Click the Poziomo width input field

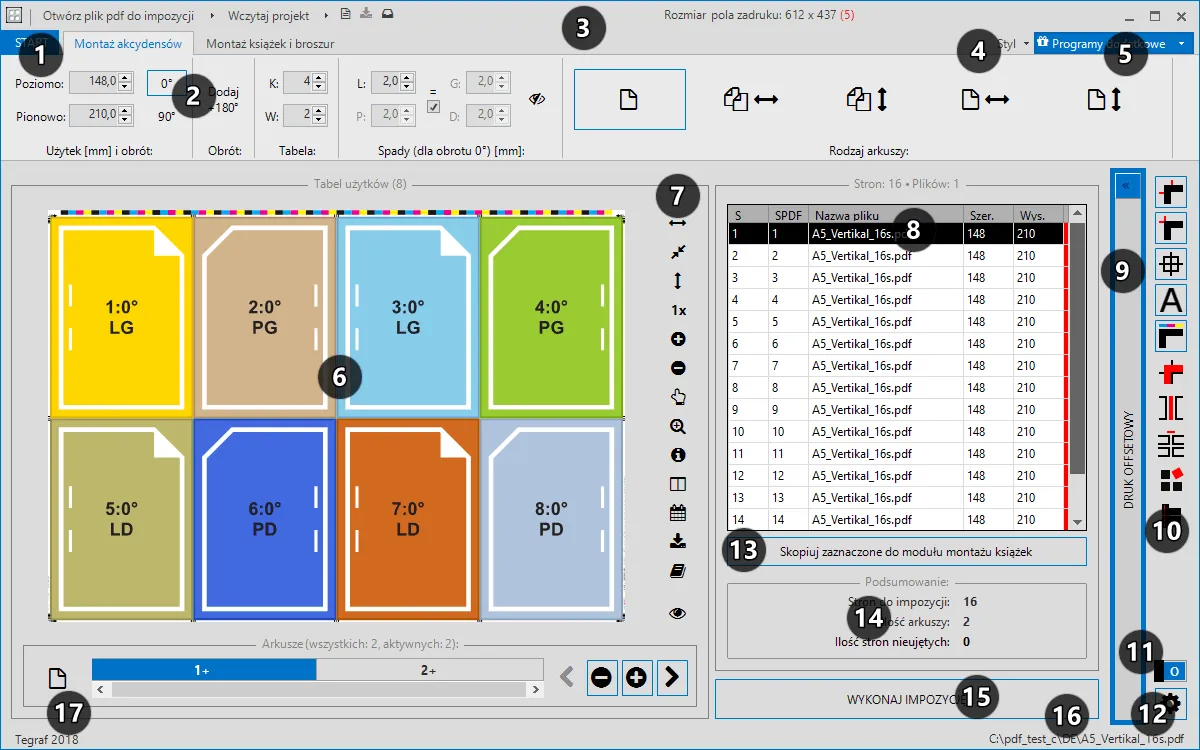(94, 82)
